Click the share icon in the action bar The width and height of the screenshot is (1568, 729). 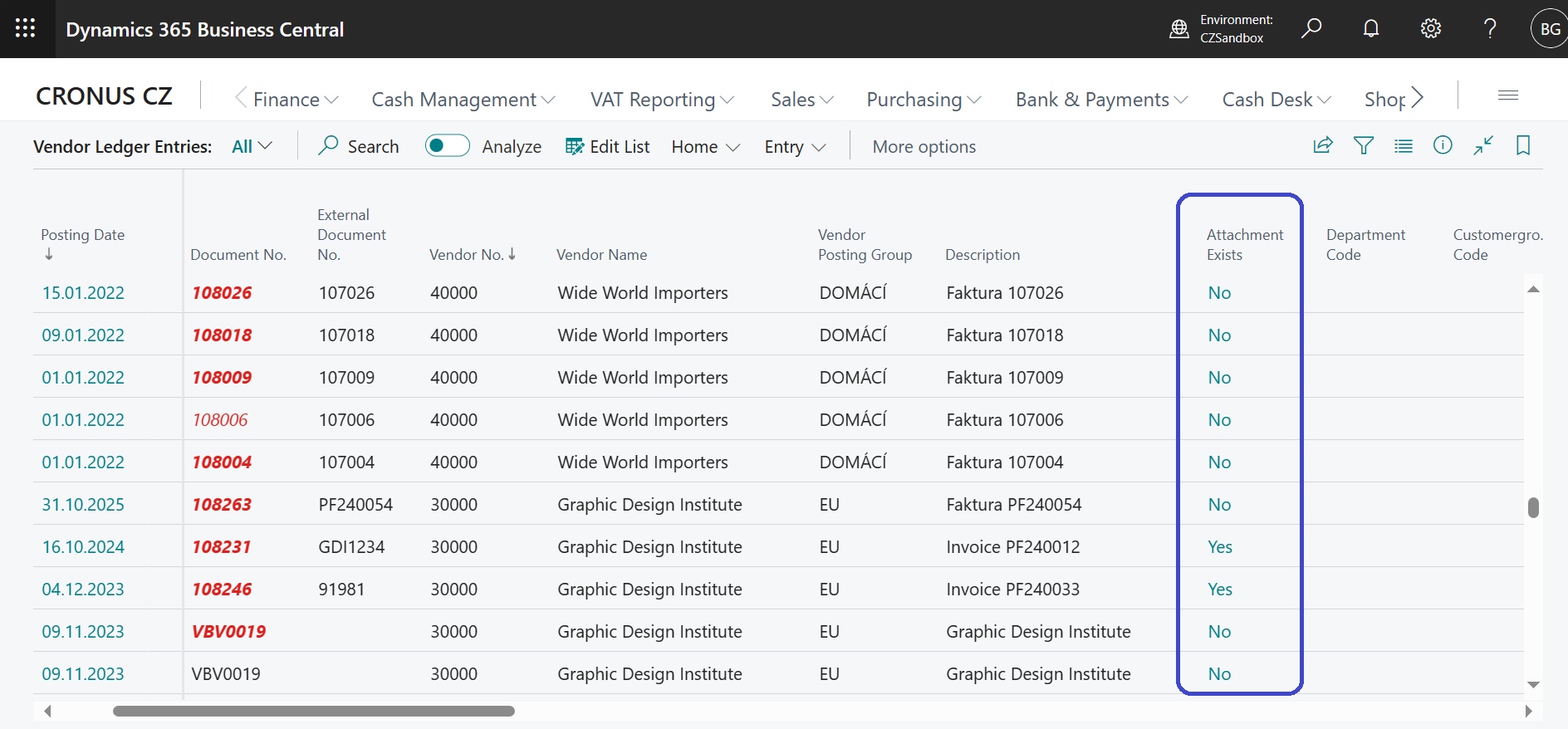1323,146
